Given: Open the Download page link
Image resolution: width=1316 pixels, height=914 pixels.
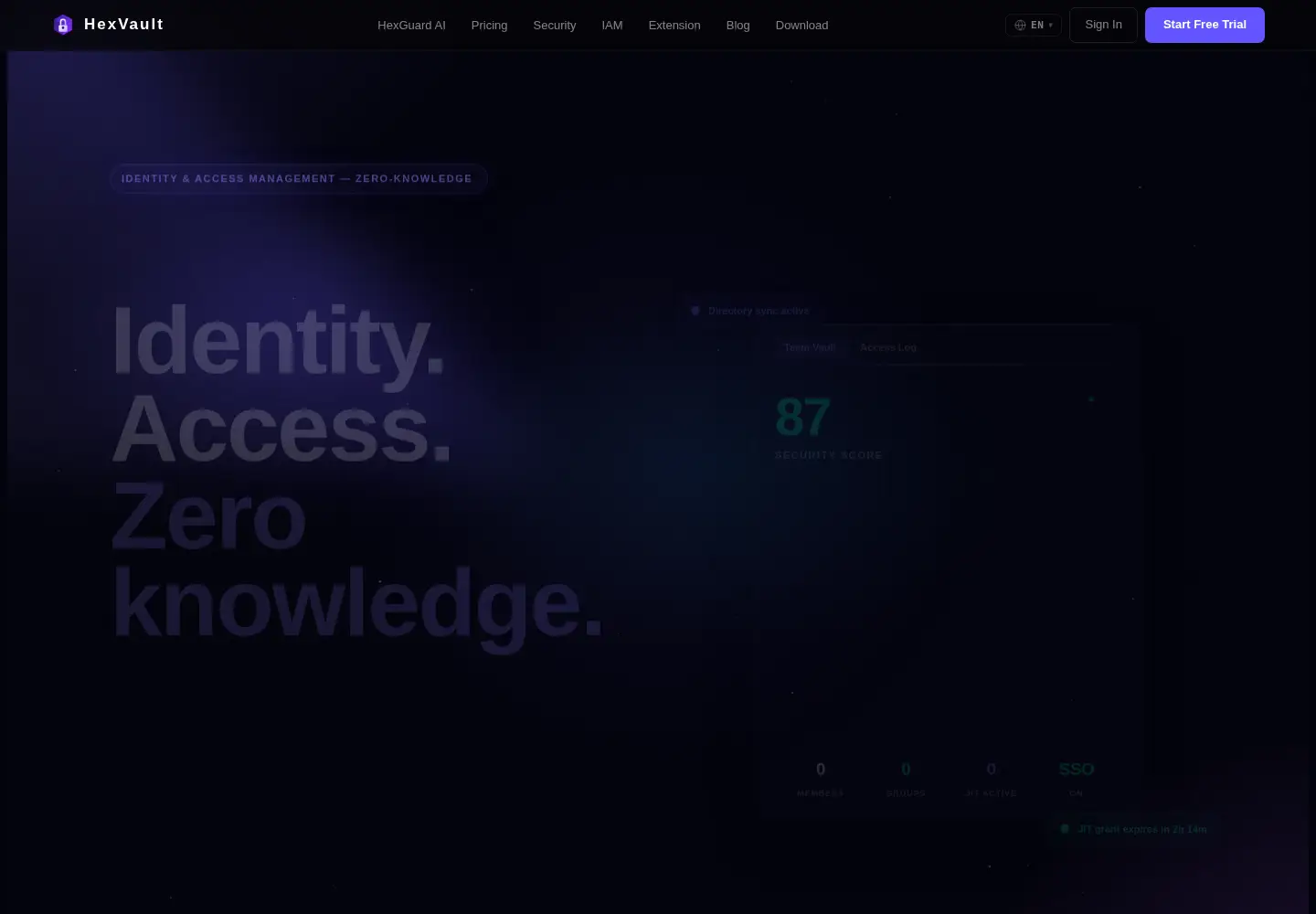Looking at the screenshot, I should (x=801, y=26).
